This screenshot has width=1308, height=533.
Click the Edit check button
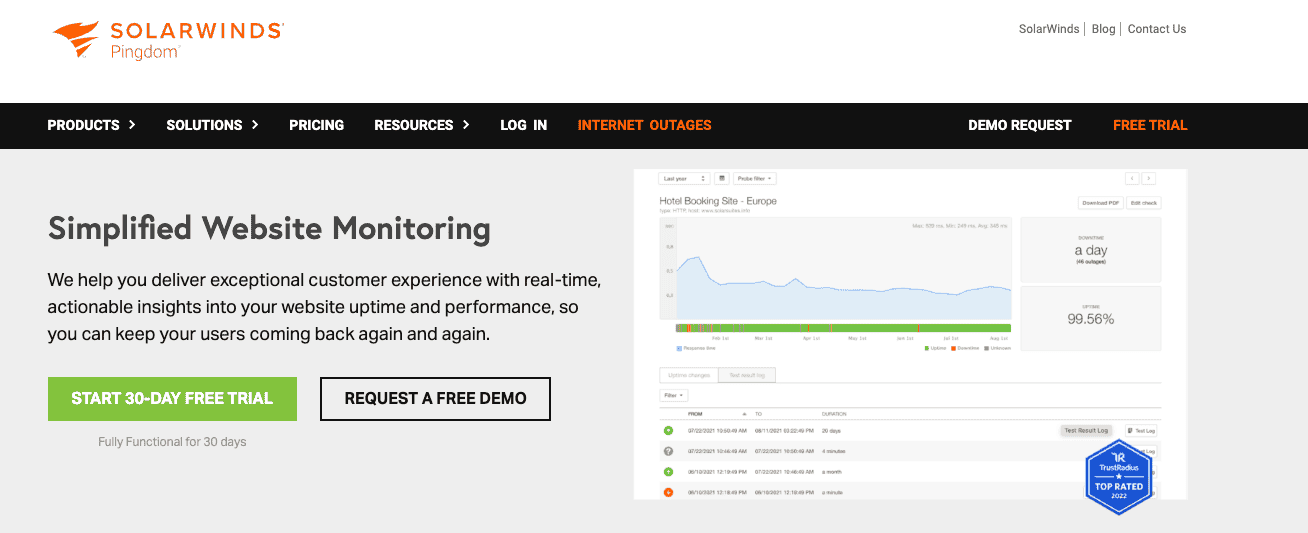click(x=1144, y=203)
